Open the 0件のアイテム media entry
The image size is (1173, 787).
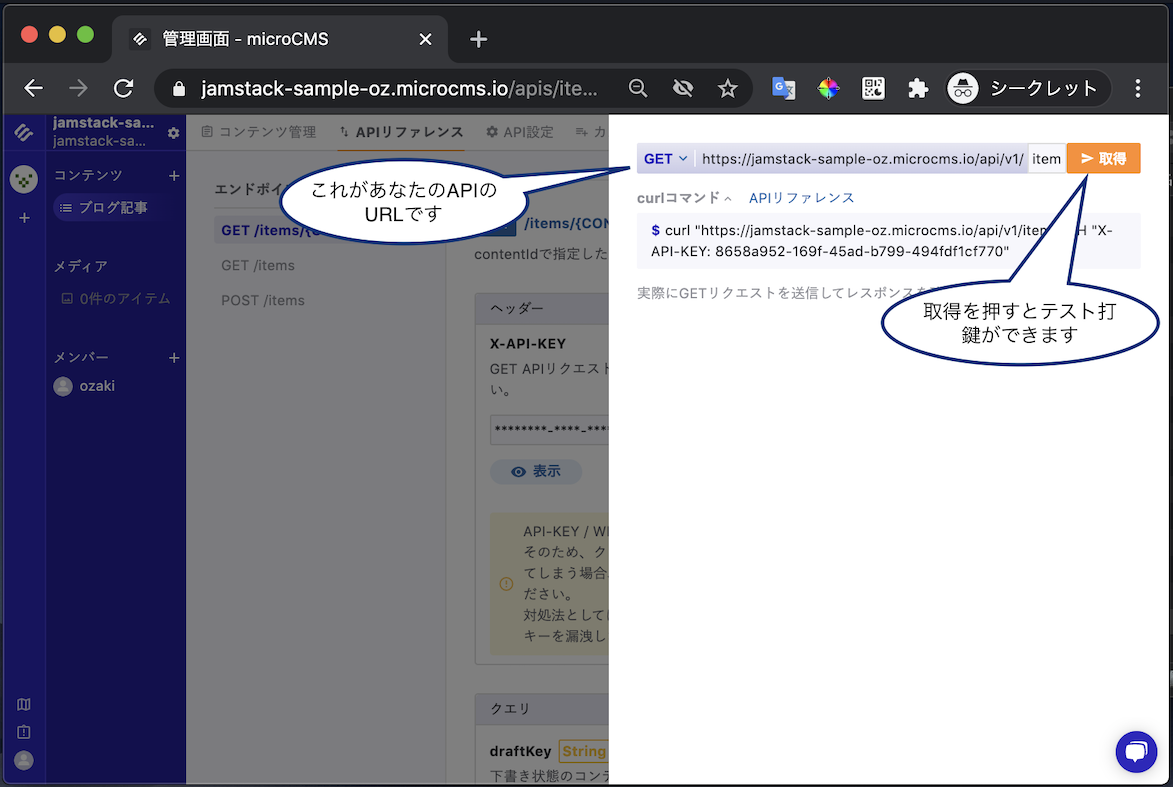point(116,298)
